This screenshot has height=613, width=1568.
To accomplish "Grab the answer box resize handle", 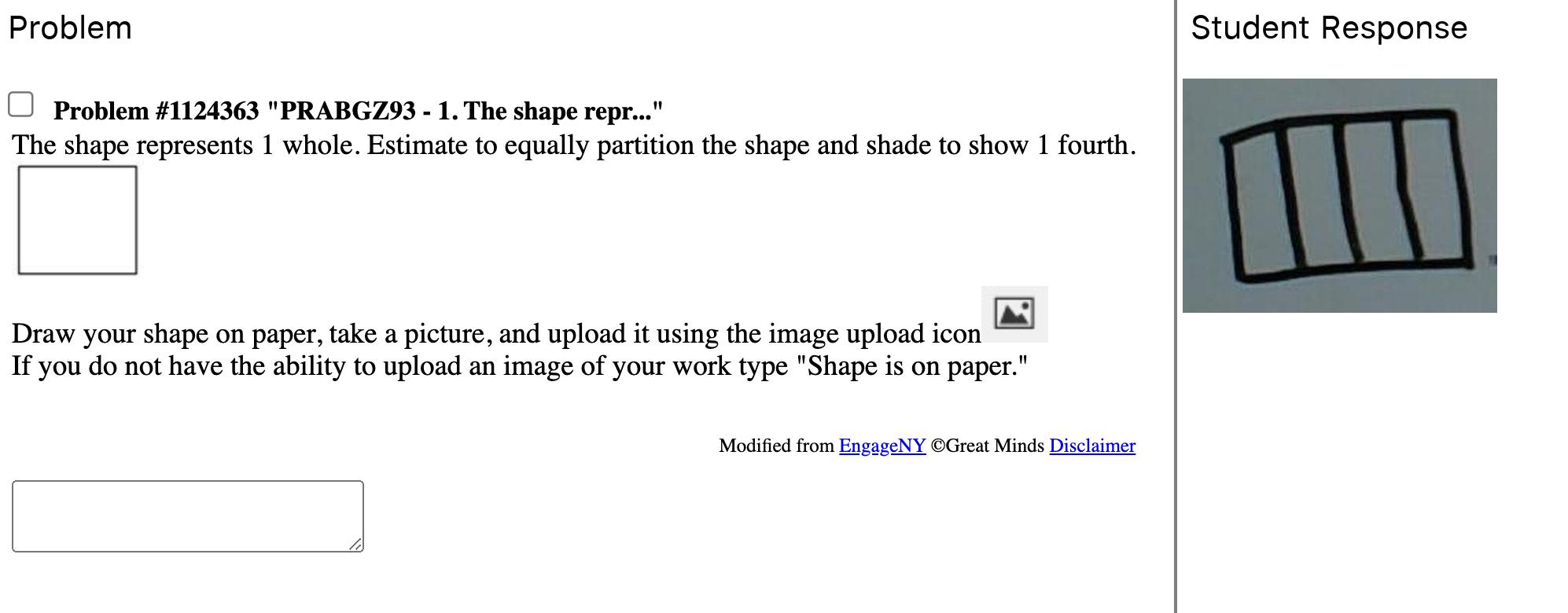I will point(355,544).
